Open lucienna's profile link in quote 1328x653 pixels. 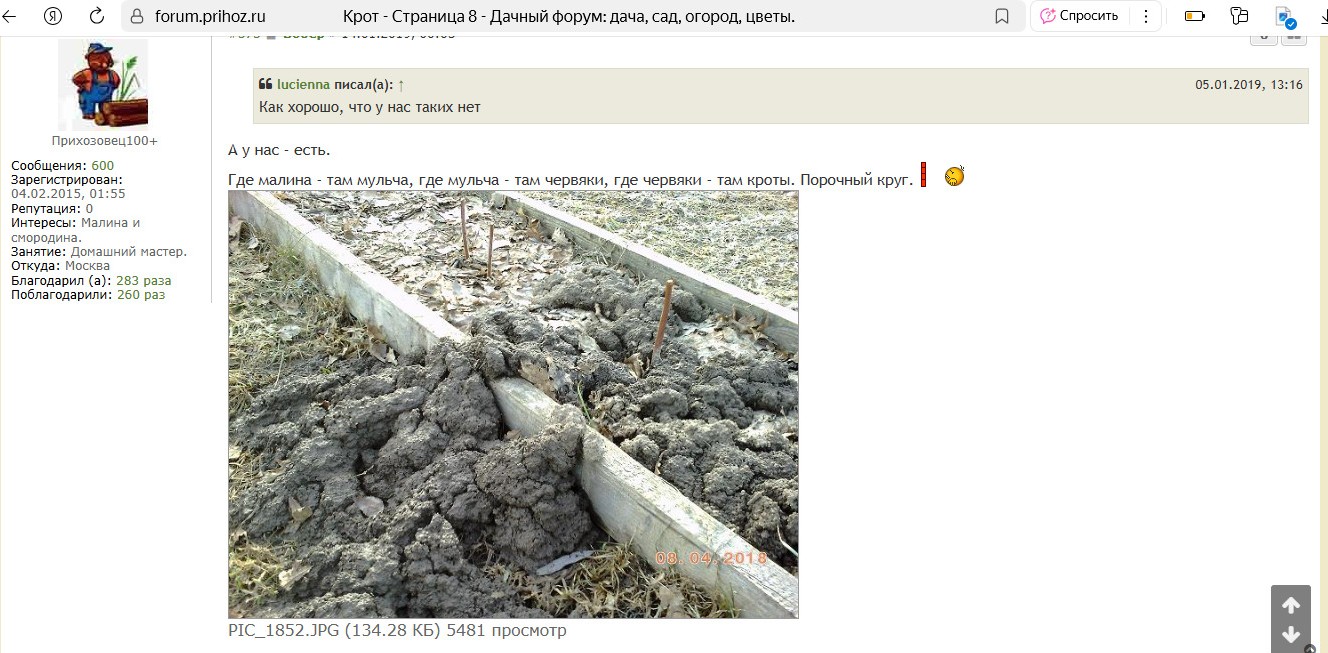click(x=303, y=85)
